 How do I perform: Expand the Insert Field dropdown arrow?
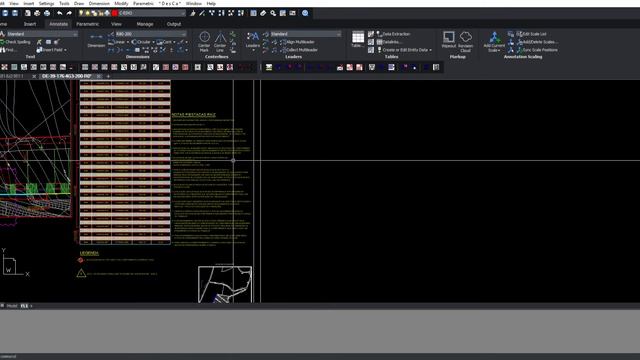tap(65, 50)
